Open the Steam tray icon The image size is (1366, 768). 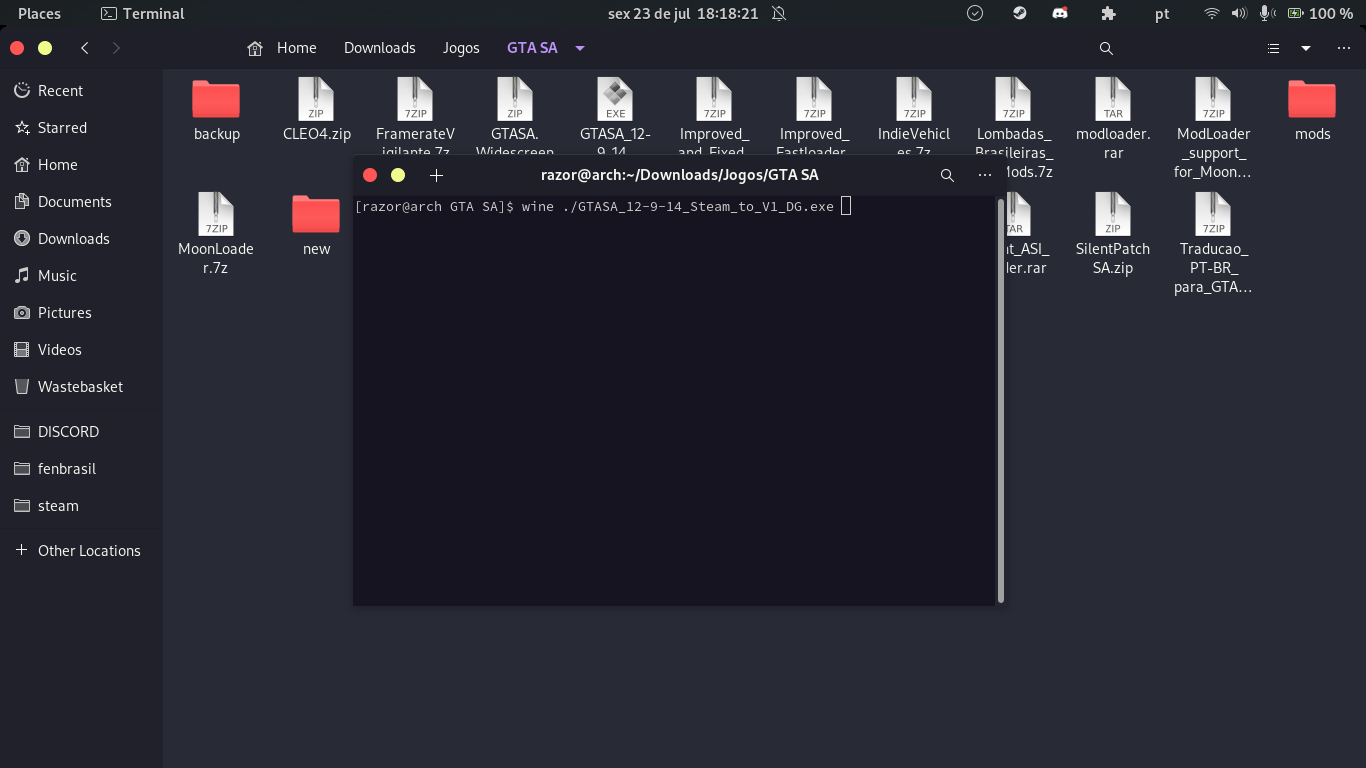(1019, 14)
